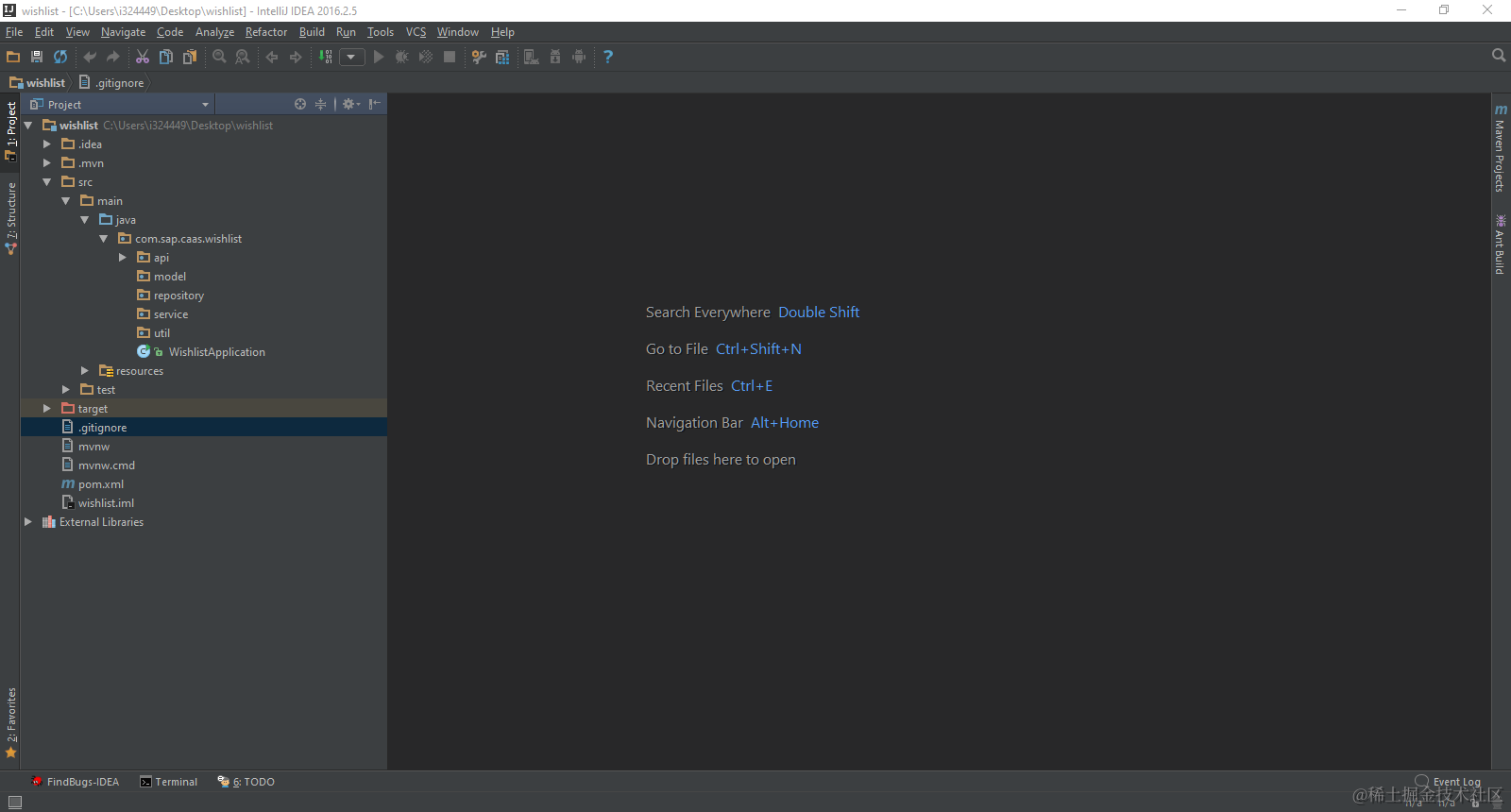Image resolution: width=1511 pixels, height=812 pixels.
Task: Toggle the 2: Favorites tool window tab
Action: (10, 722)
